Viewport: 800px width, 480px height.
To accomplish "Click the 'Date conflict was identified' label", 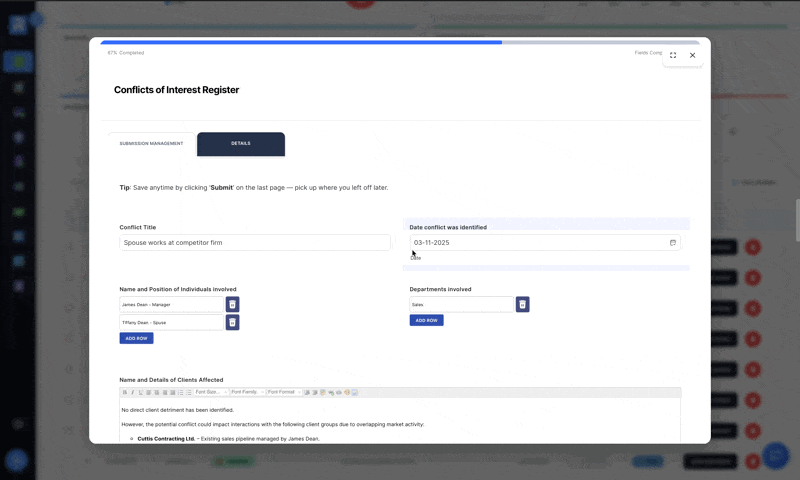I will coord(448,228).
